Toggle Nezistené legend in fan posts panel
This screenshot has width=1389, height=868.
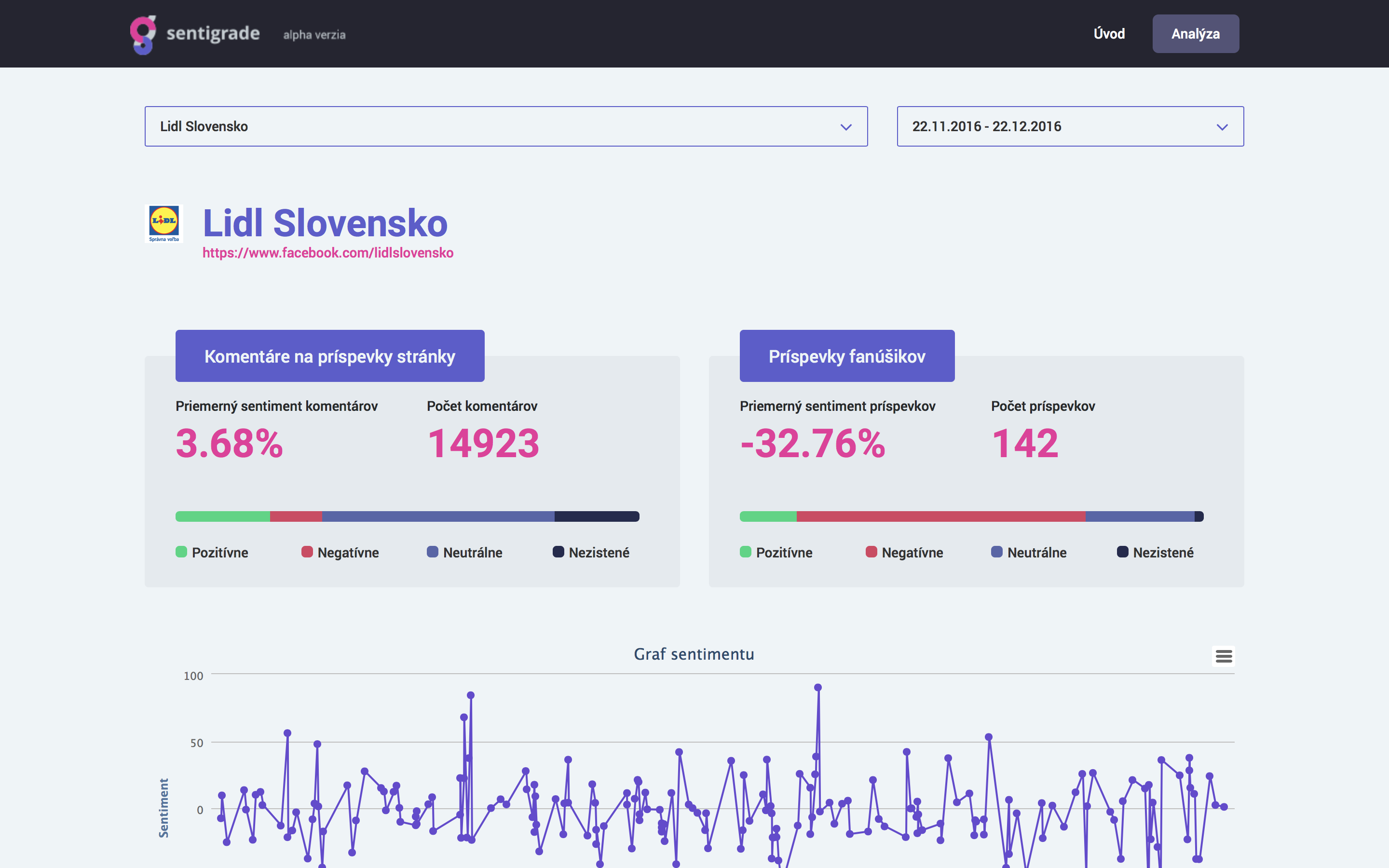[x=1155, y=552]
